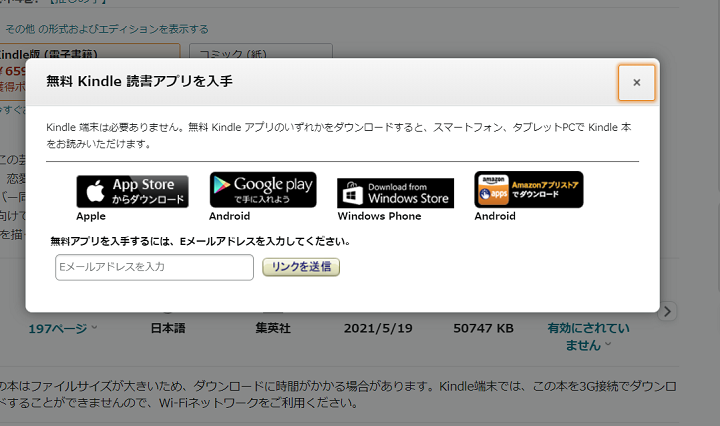Focus the email address input field
The height and width of the screenshot is (426, 720).
click(x=154, y=267)
